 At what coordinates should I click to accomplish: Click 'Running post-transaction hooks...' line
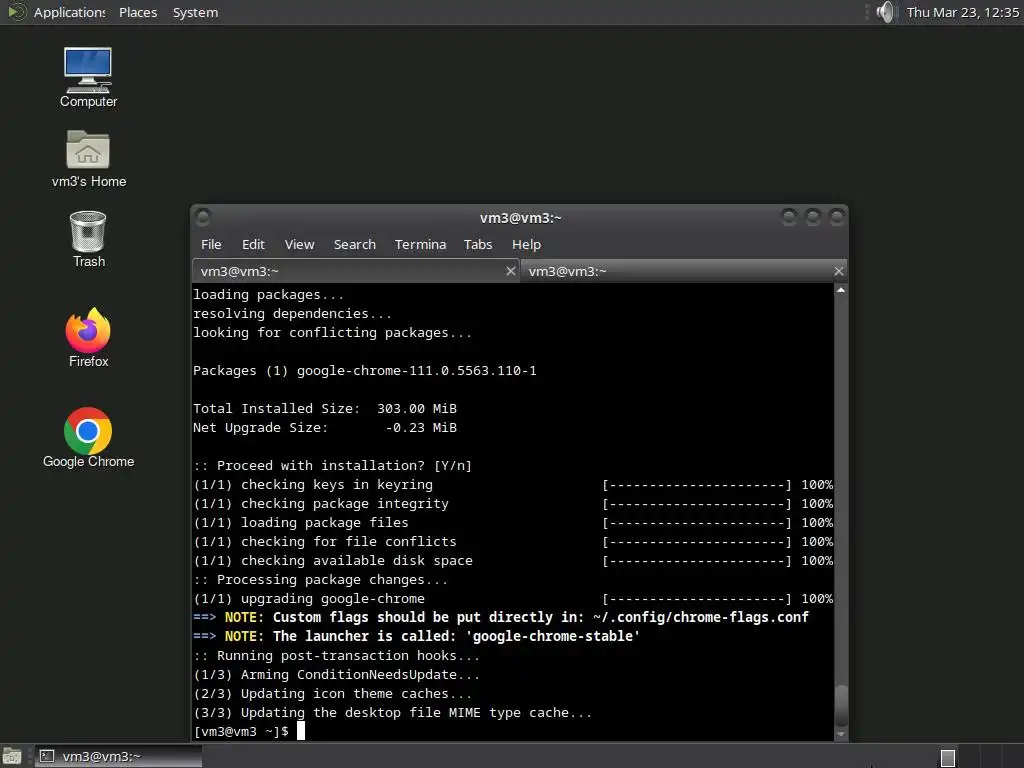[x=336, y=656]
